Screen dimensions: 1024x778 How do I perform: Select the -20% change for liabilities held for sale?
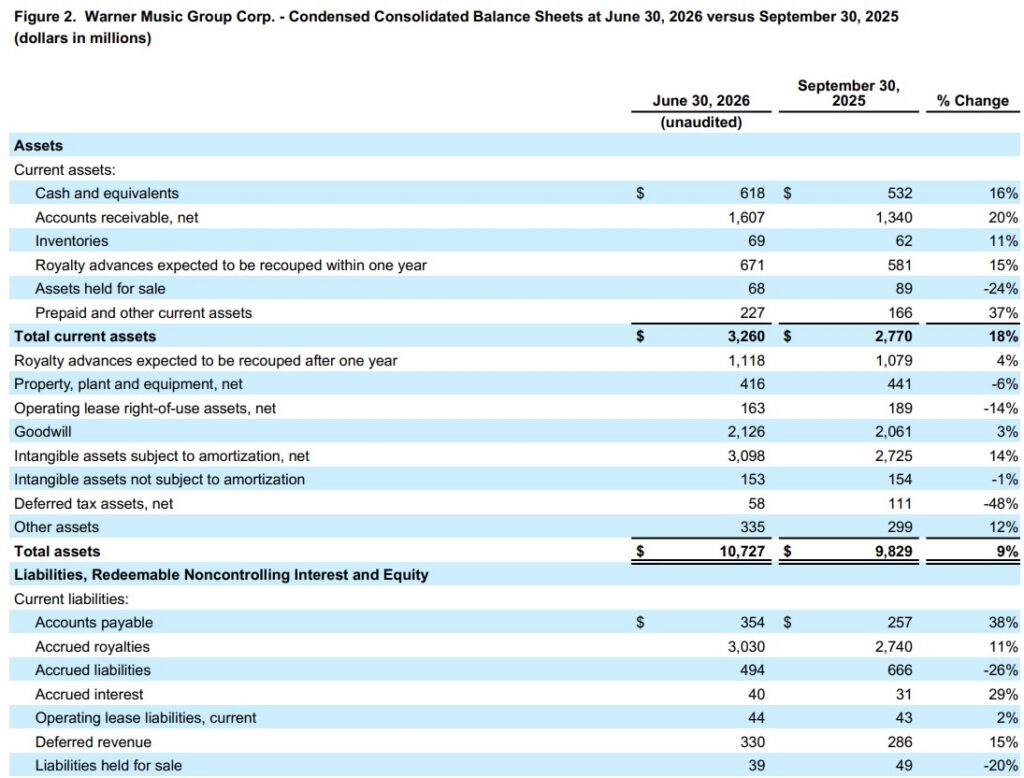(1000, 766)
